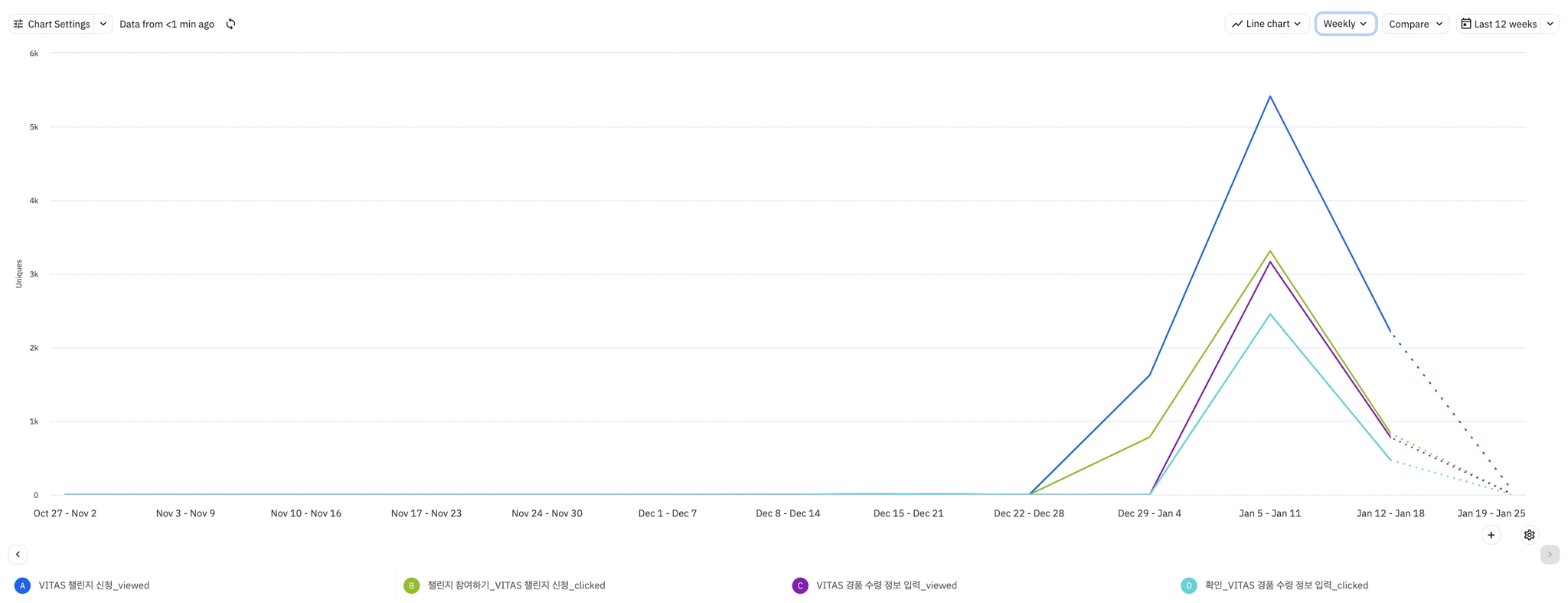Open chart gear settings icon
The image size is (1568, 603).
click(1529, 535)
